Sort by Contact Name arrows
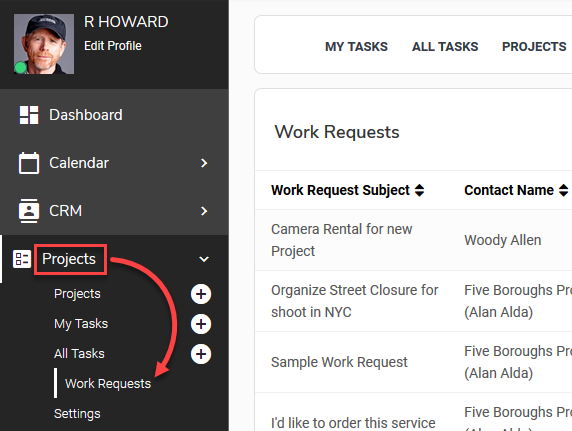This screenshot has height=431, width=572. coord(564,190)
